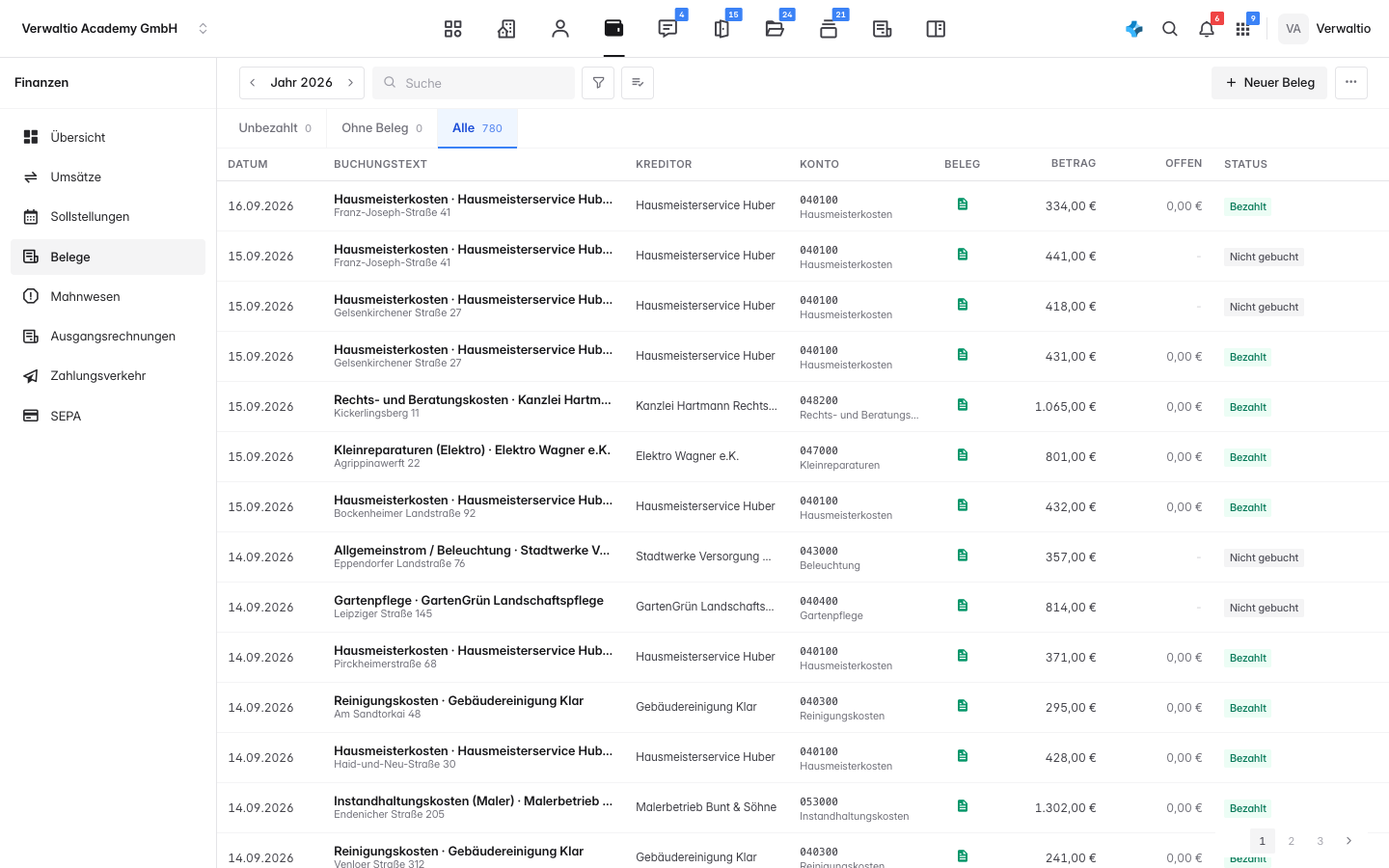The height and width of the screenshot is (868, 1389).
Task: Open the Beleg document icon of the 16.09.2026 entry
Action: pos(963,204)
